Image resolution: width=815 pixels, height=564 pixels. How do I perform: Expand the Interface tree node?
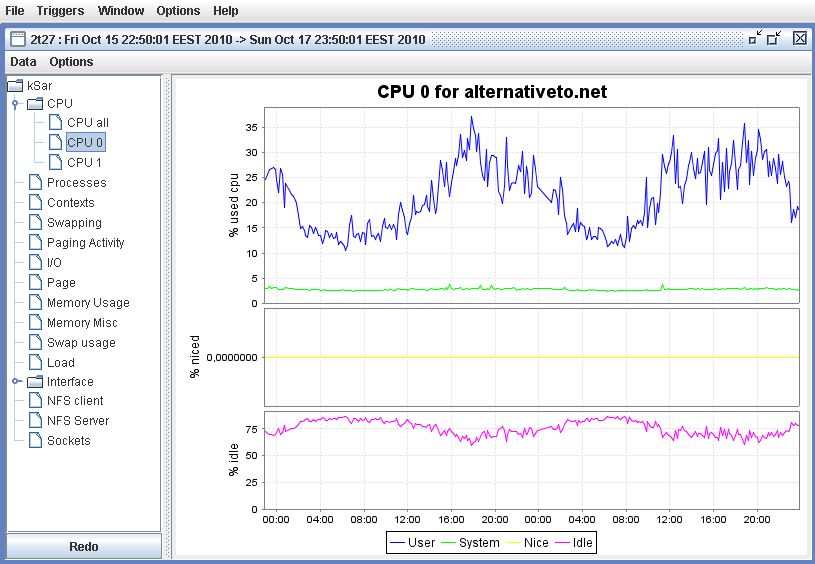pyautogui.click(x=16, y=382)
